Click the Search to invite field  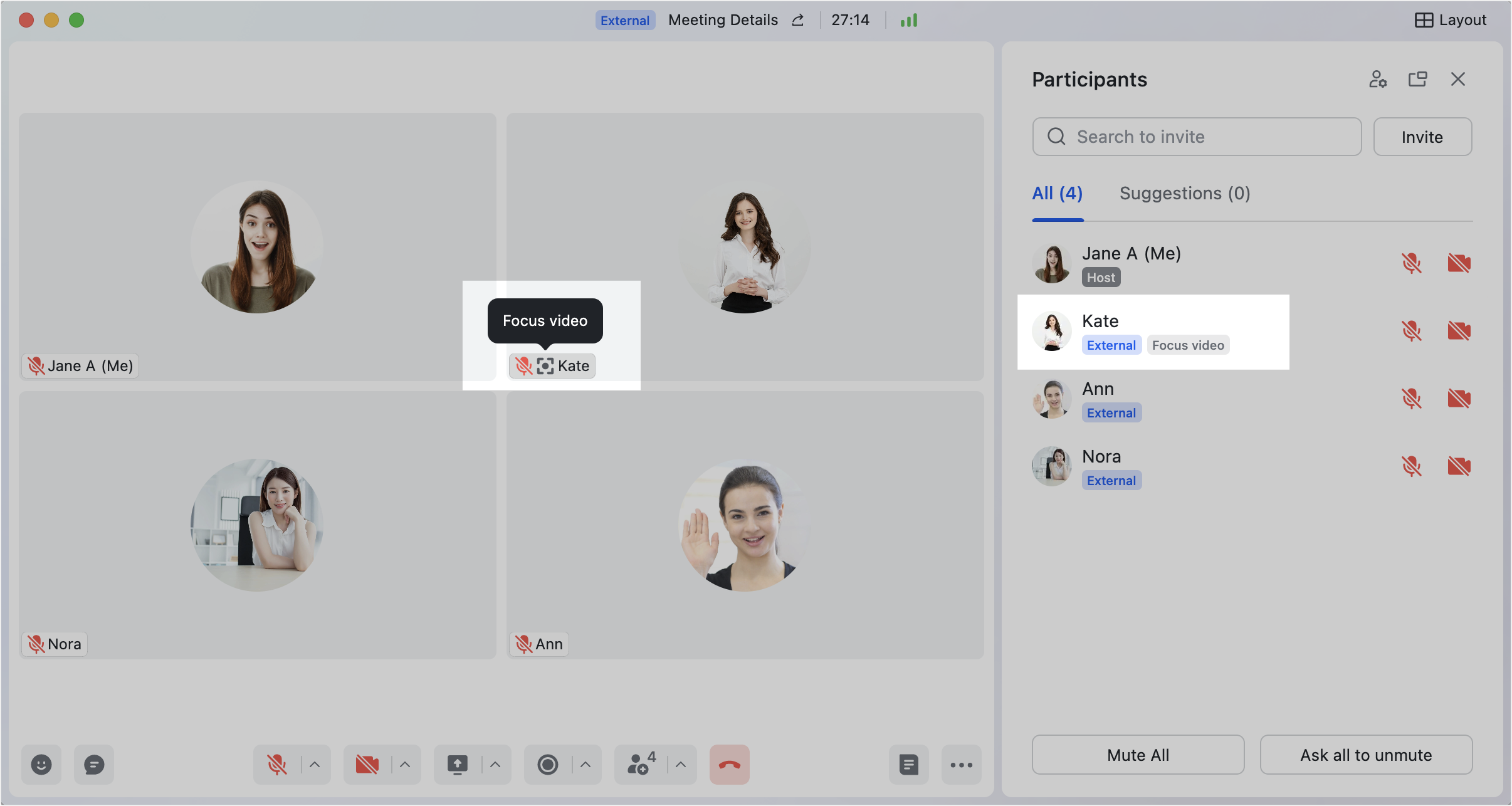point(1197,137)
